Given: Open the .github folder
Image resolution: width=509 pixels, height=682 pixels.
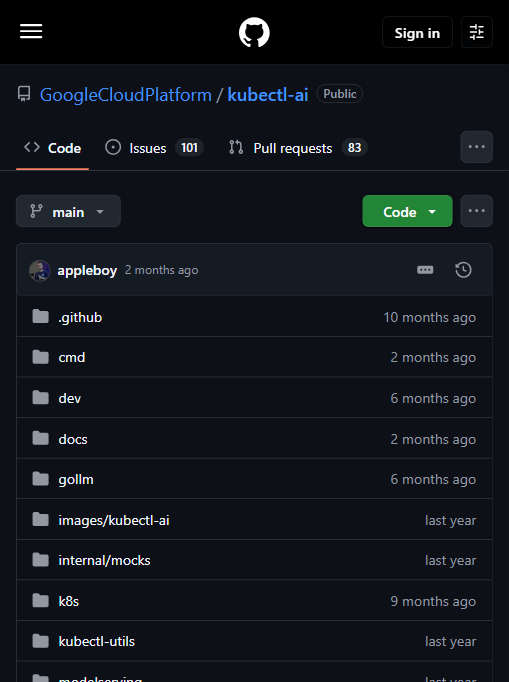Looking at the screenshot, I should pos(80,318).
